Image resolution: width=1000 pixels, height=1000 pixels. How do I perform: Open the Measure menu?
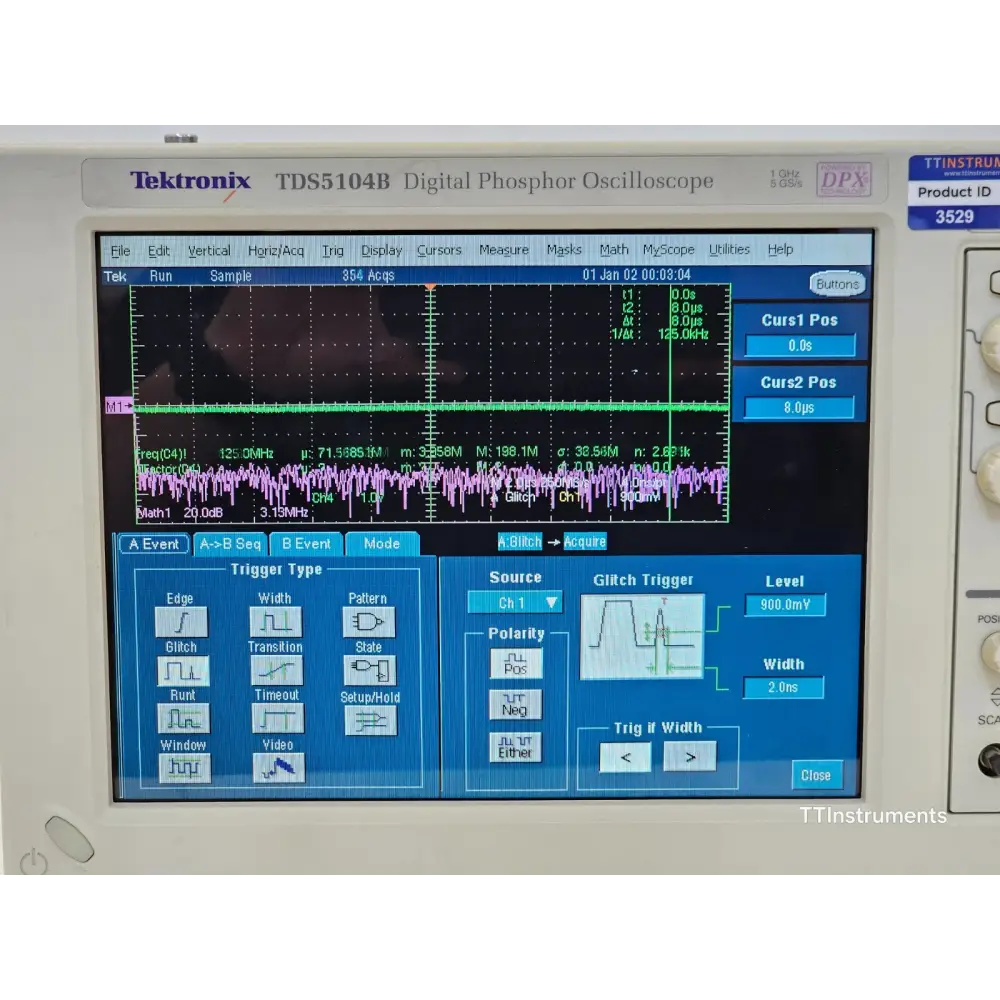504,250
